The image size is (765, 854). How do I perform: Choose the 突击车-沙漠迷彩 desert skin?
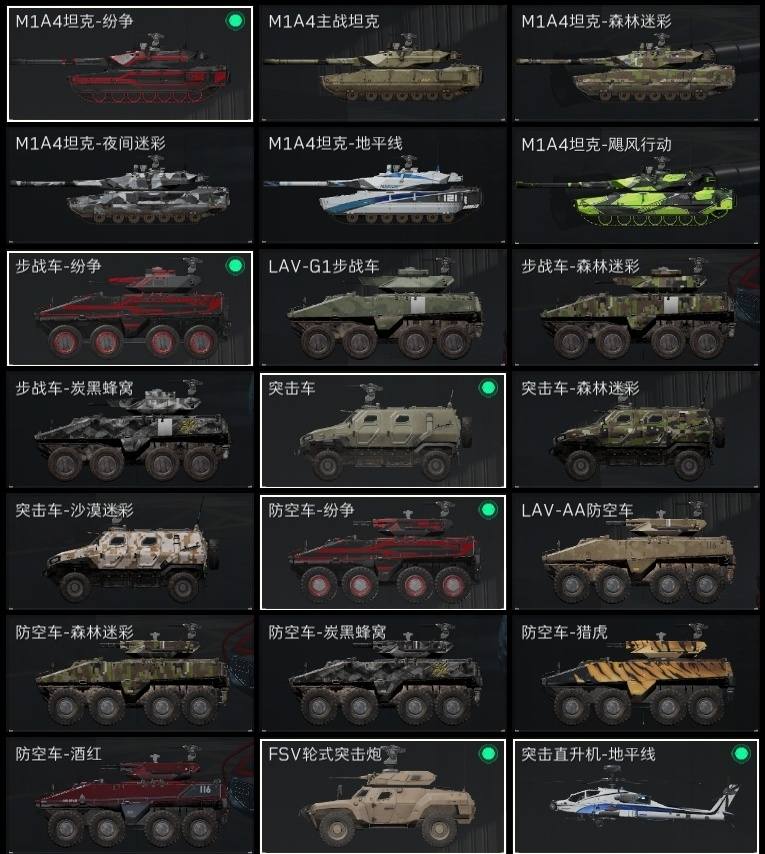130,552
